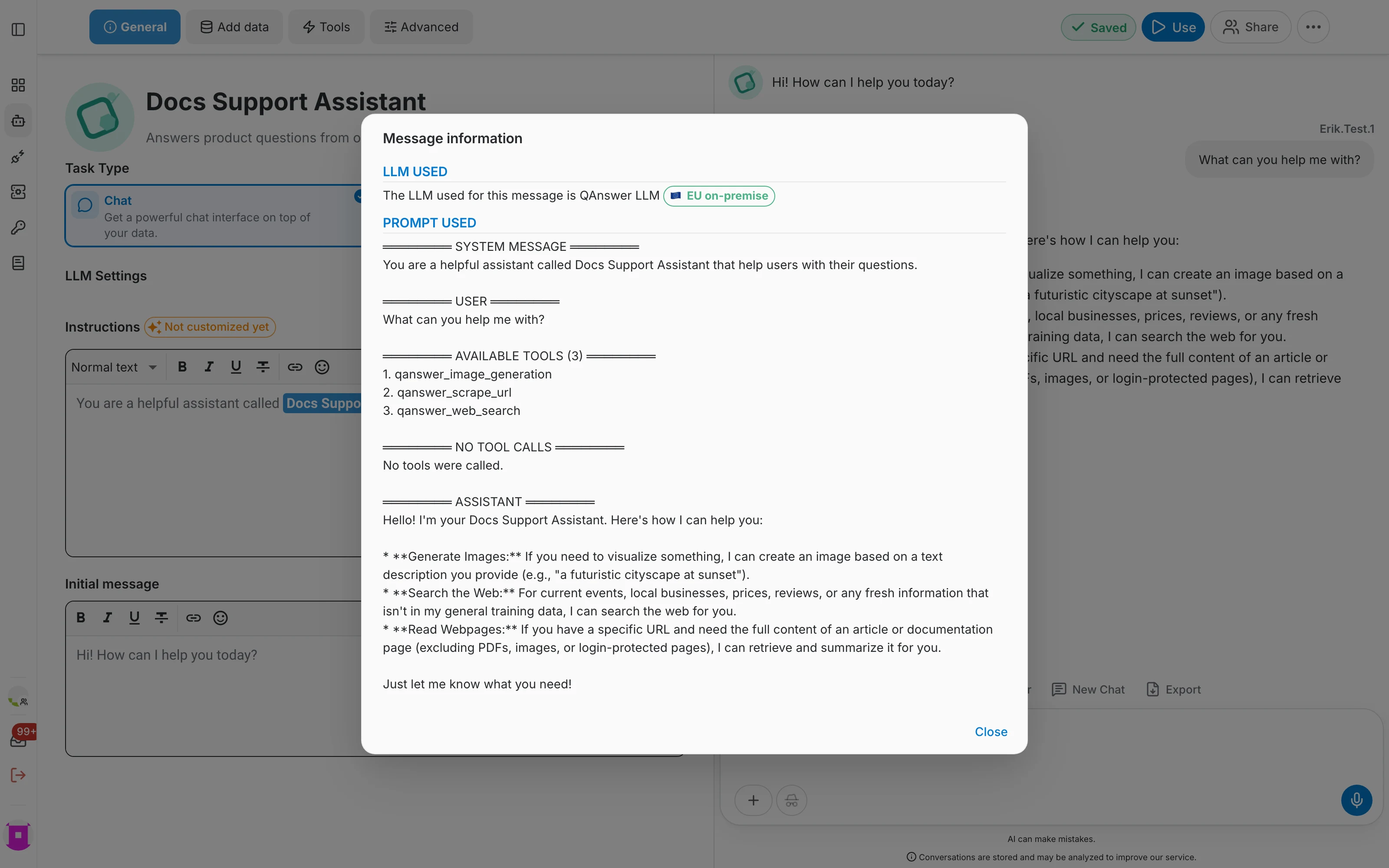Viewport: 1389px width, 868px height.
Task: Click the qanswer_scrape_url tool entry
Action: point(447,393)
